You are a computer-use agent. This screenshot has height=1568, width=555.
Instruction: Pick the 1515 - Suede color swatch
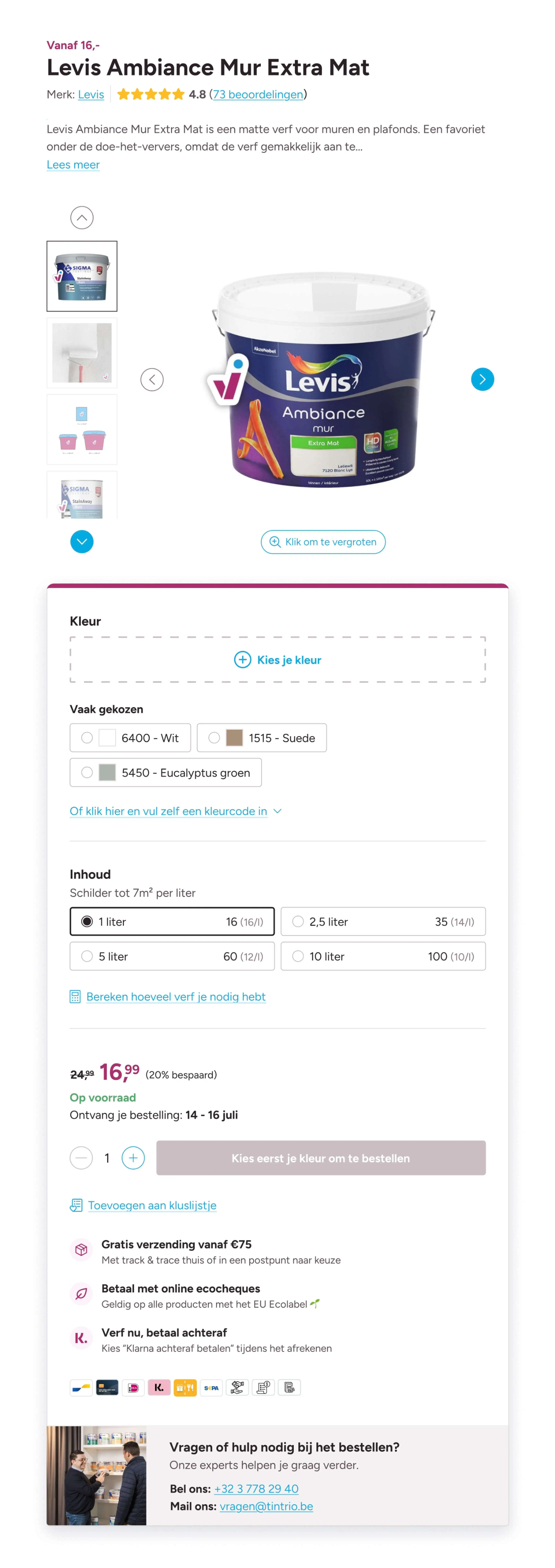click(261, 738)
